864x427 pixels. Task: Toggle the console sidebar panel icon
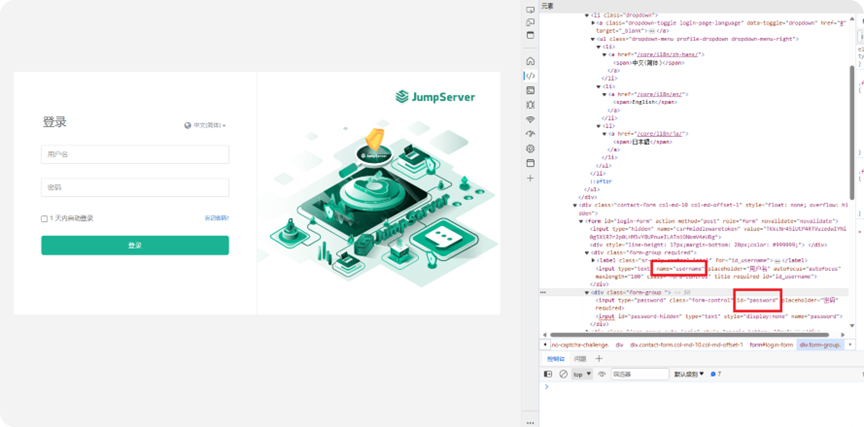548,374
